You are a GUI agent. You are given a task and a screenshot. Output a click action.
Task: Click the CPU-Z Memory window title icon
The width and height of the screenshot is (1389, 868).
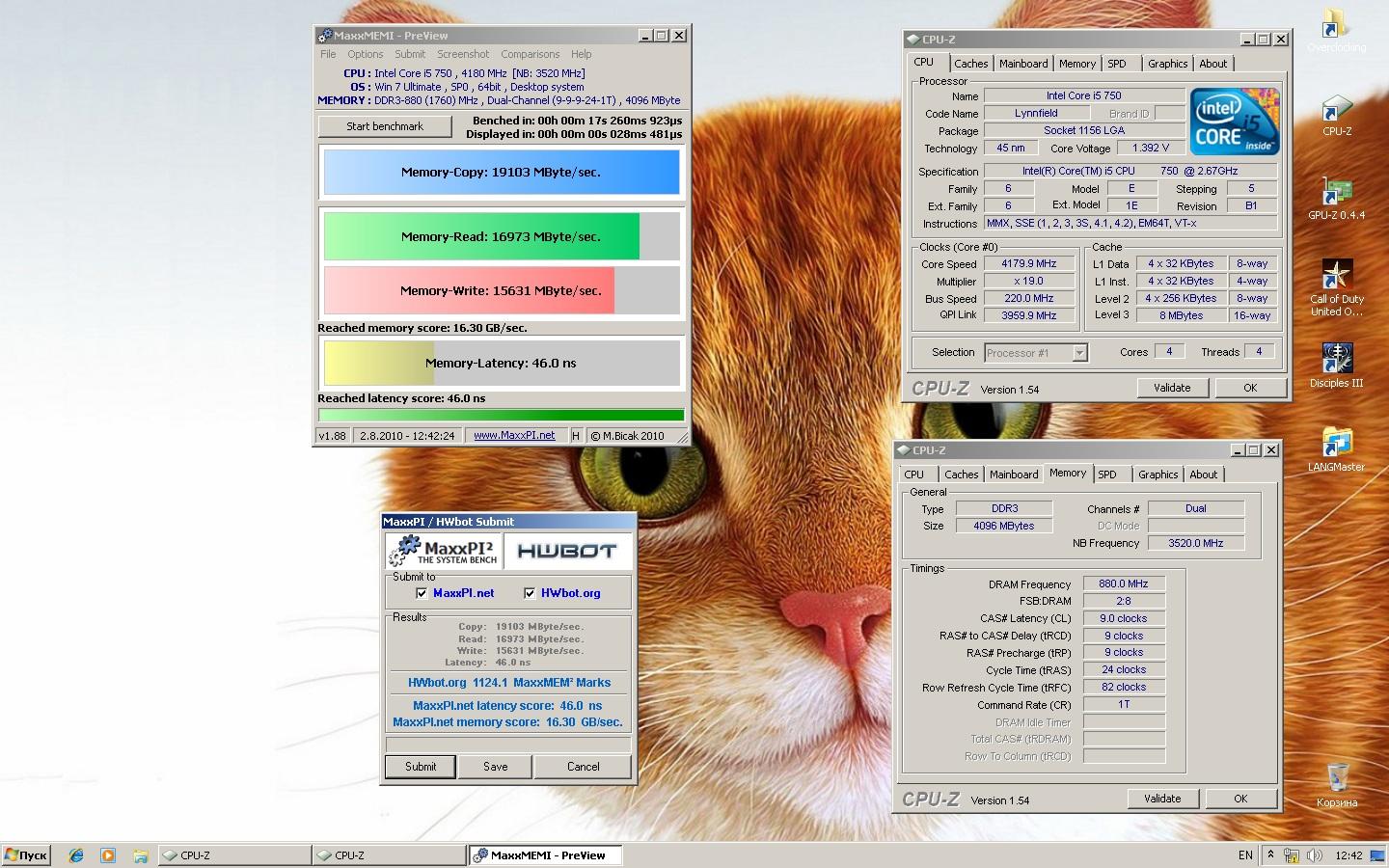904,450
